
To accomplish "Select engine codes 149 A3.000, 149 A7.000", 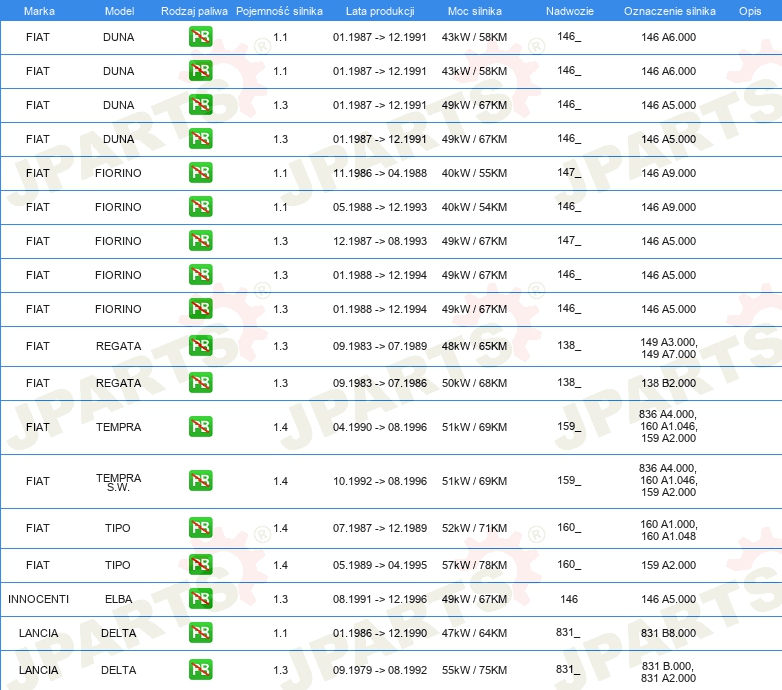I will pyautogui.click(x=669, y=348).
